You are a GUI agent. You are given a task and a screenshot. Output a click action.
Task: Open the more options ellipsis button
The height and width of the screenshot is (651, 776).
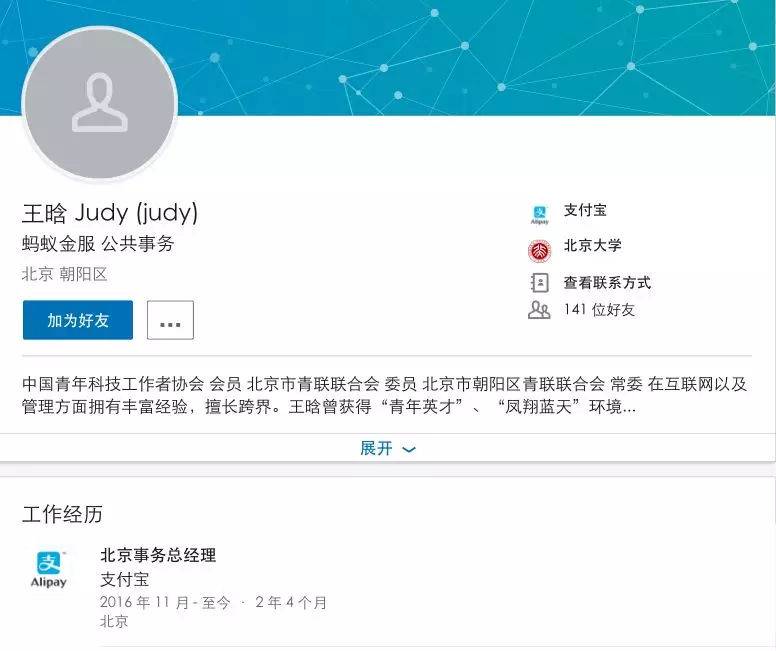tap(170, 320)
